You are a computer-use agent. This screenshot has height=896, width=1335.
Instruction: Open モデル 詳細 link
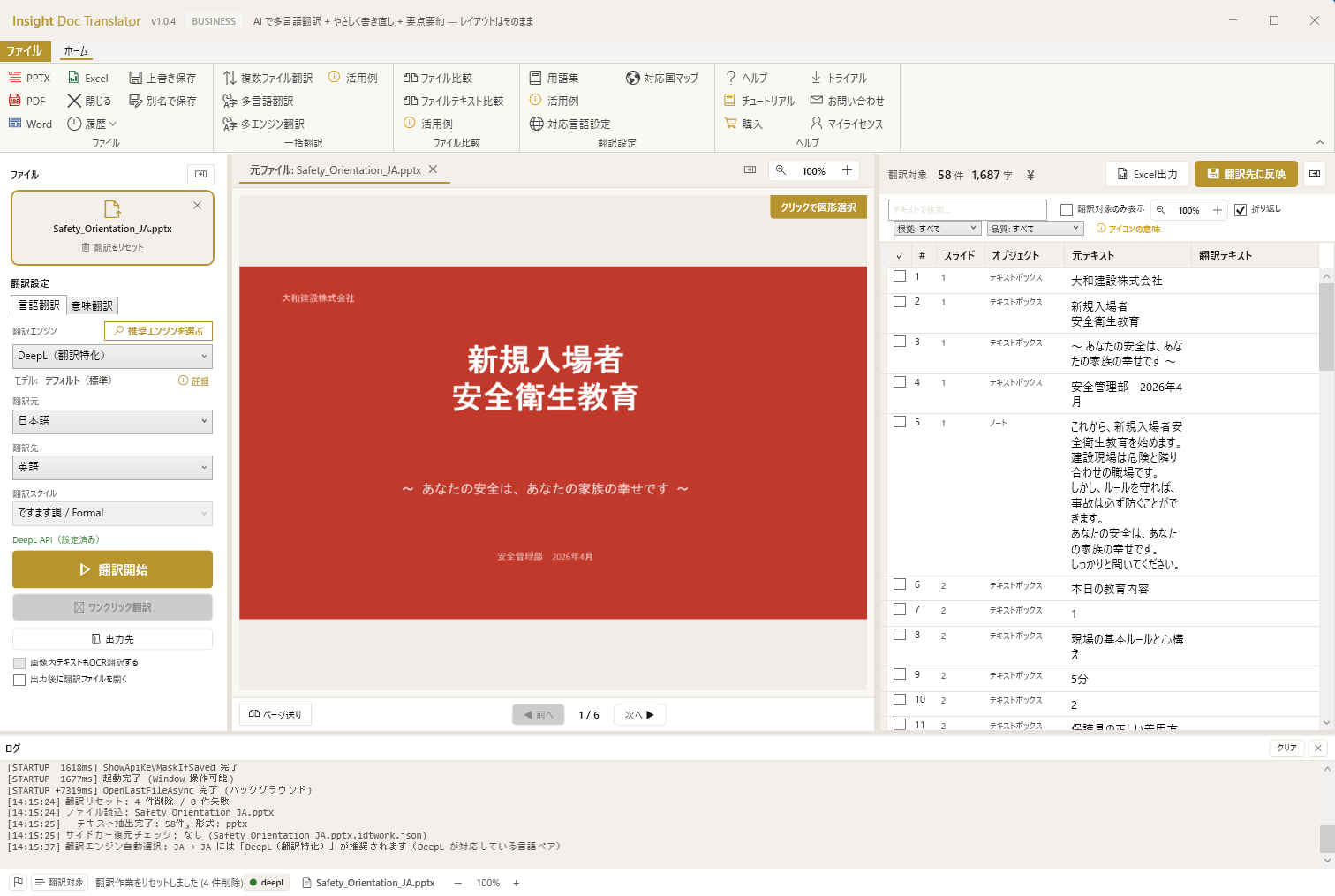(x=200, y=381)
